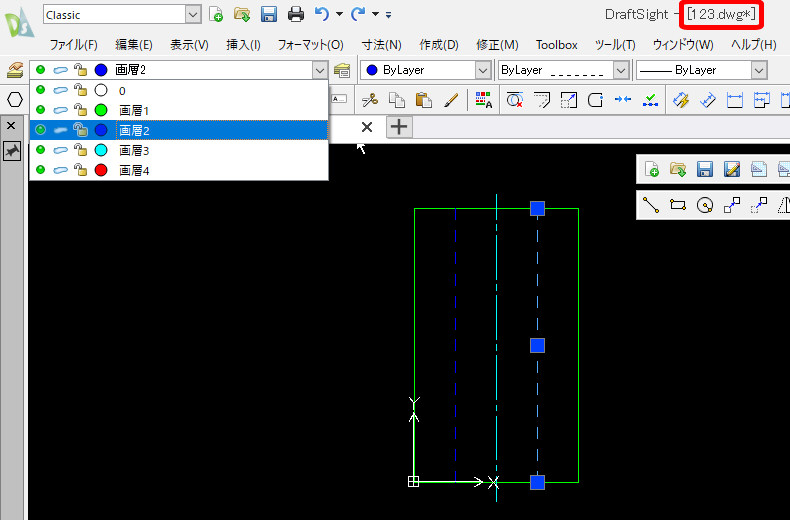Open the undo history dropdown arrow
790x520 pixels.
340,14
